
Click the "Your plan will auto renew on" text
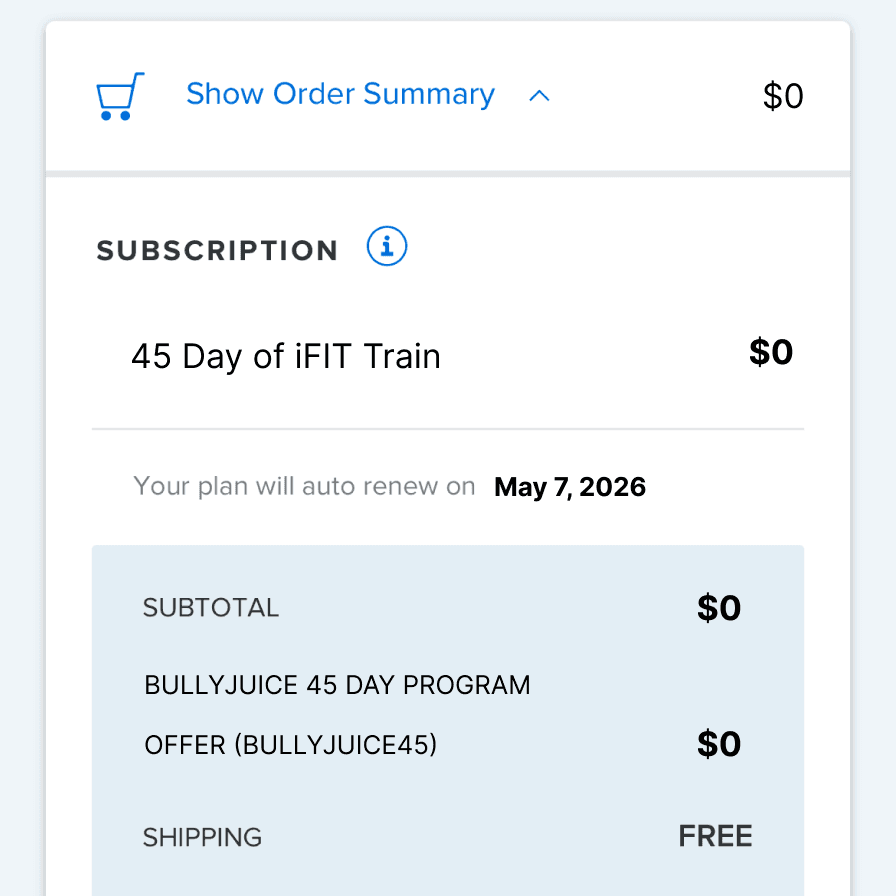click(304, 487)
